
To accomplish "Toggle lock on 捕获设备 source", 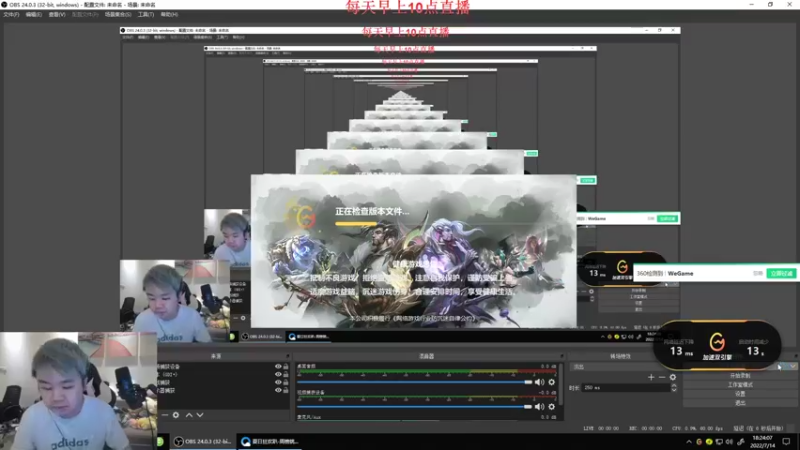I will (286, 366).
